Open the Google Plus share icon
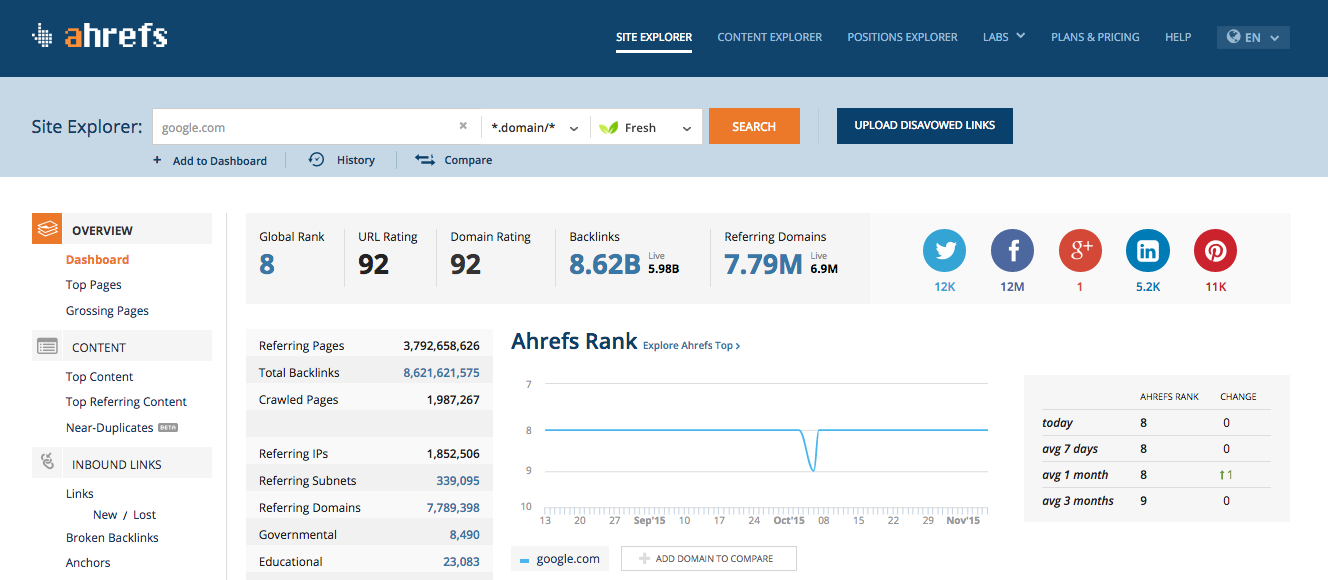This screenshot has height=580, width=1328. pyautogui.click(x=1080, y=251)
